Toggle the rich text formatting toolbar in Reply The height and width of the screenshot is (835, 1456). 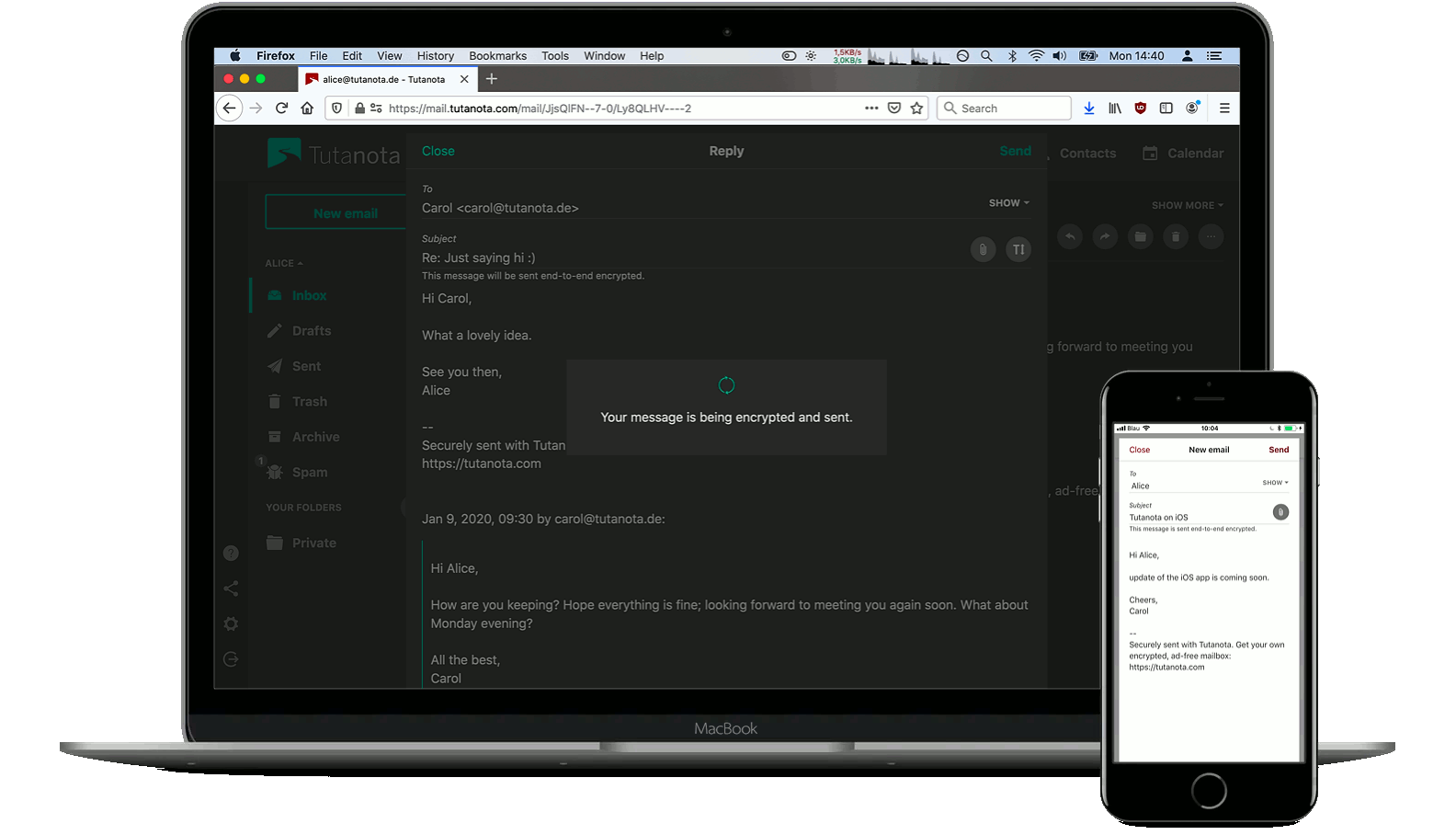1018,249
